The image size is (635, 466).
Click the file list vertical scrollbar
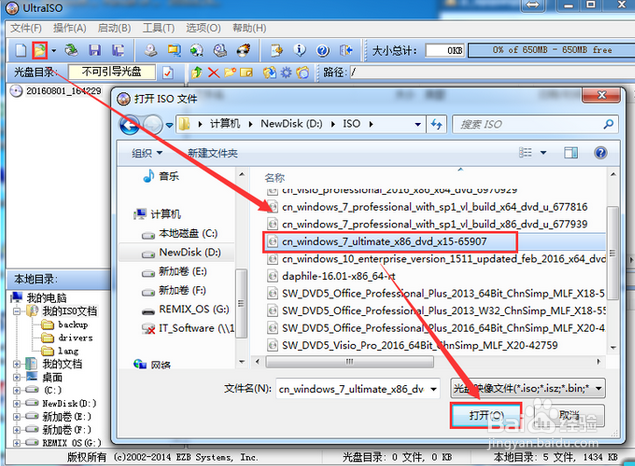tap(613, 253)
